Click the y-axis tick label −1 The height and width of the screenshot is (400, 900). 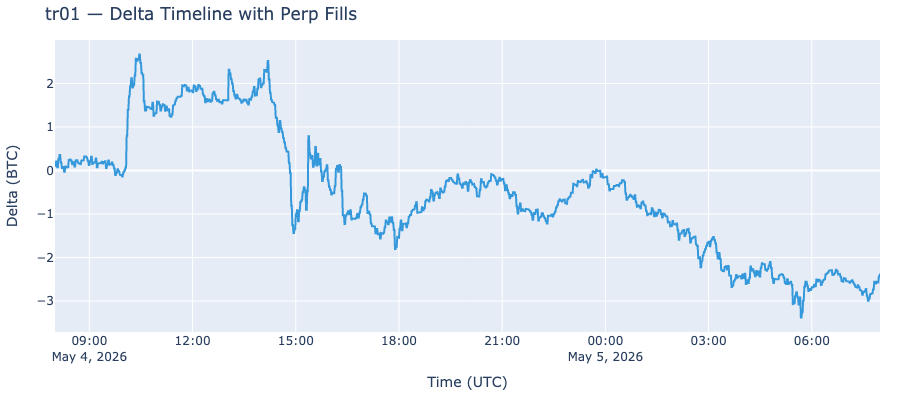(45, 214)
